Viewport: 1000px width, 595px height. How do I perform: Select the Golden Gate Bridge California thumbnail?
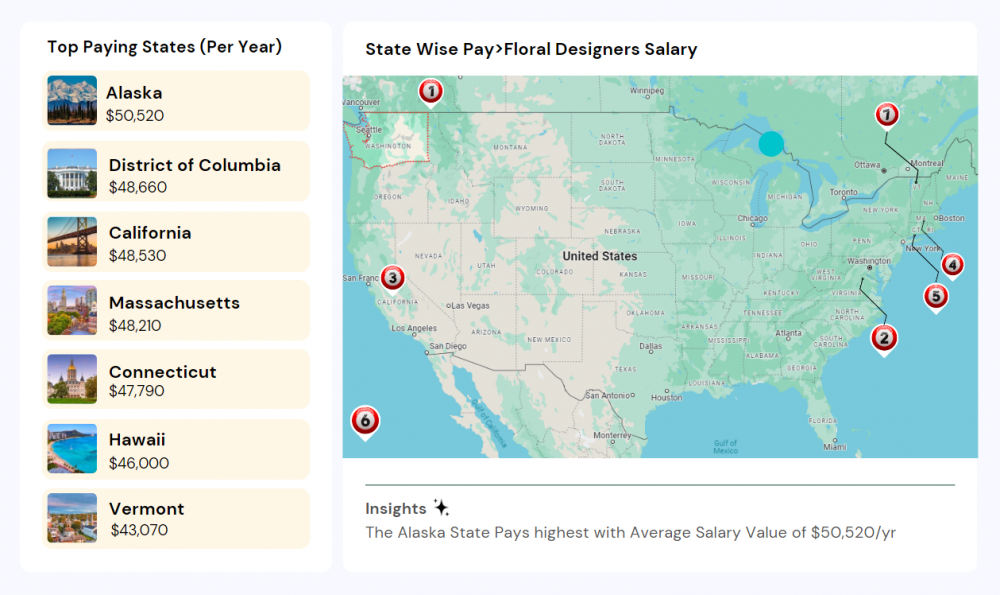coord(71,241)
